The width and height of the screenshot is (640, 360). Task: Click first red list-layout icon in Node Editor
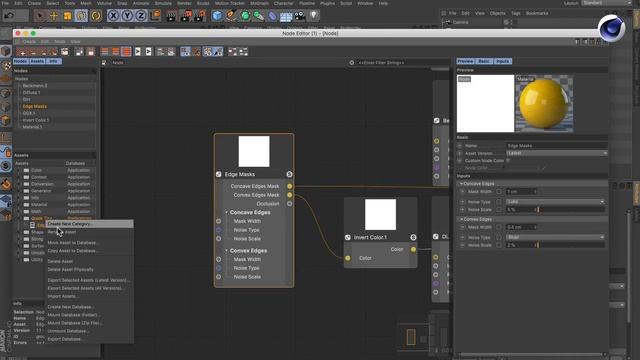(105, 52)
